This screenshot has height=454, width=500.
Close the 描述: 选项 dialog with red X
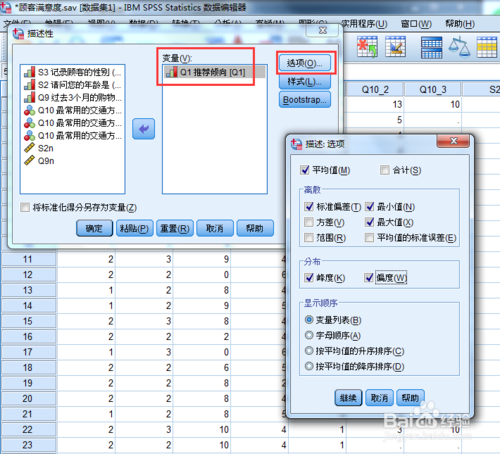pos(453,141)
